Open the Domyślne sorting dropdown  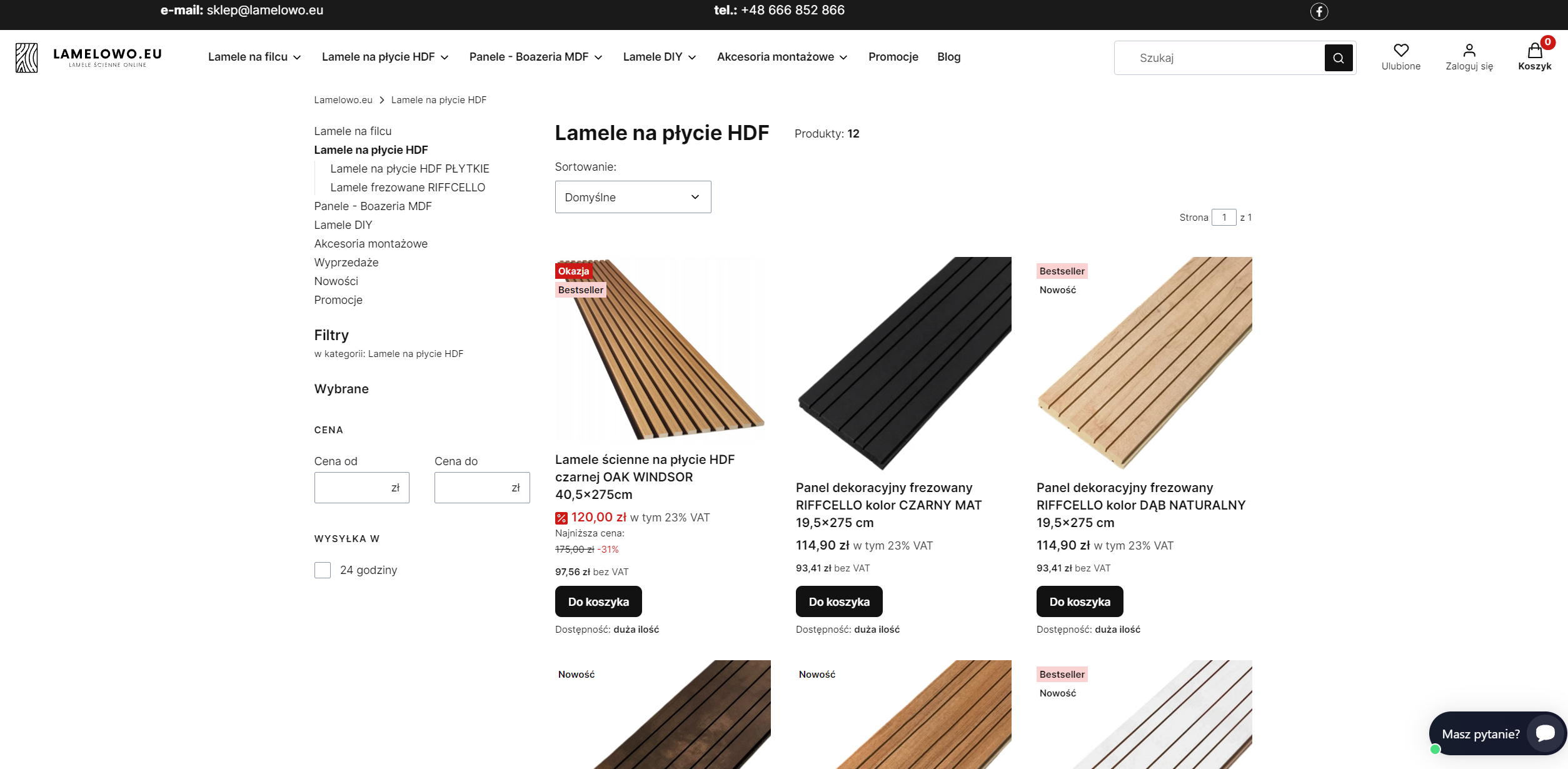tap(633, 197)
